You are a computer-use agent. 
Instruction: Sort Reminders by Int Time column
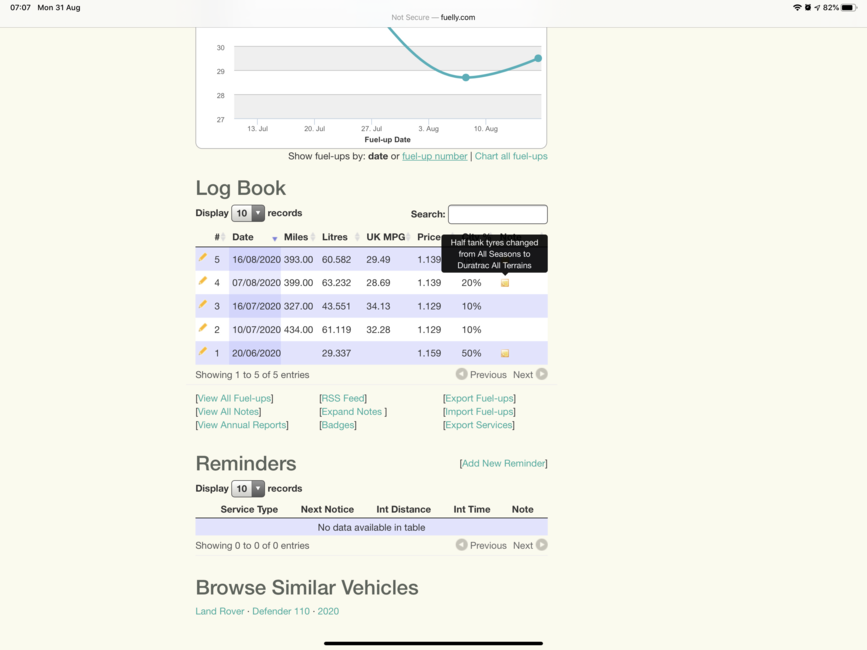(x=472, y=510)
